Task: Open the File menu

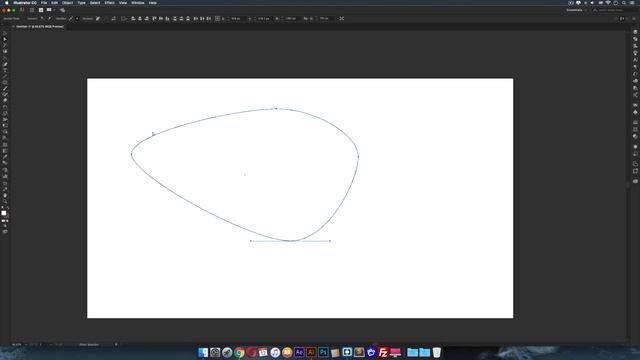Action: click(x=44, y=3)
